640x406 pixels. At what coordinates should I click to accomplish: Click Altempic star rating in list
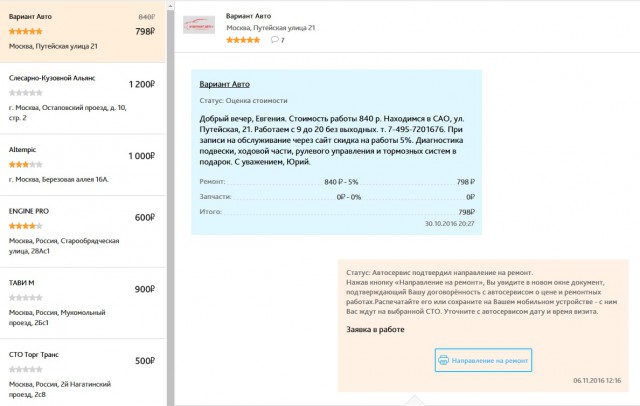pyautogui.click(x=26, y=164)
